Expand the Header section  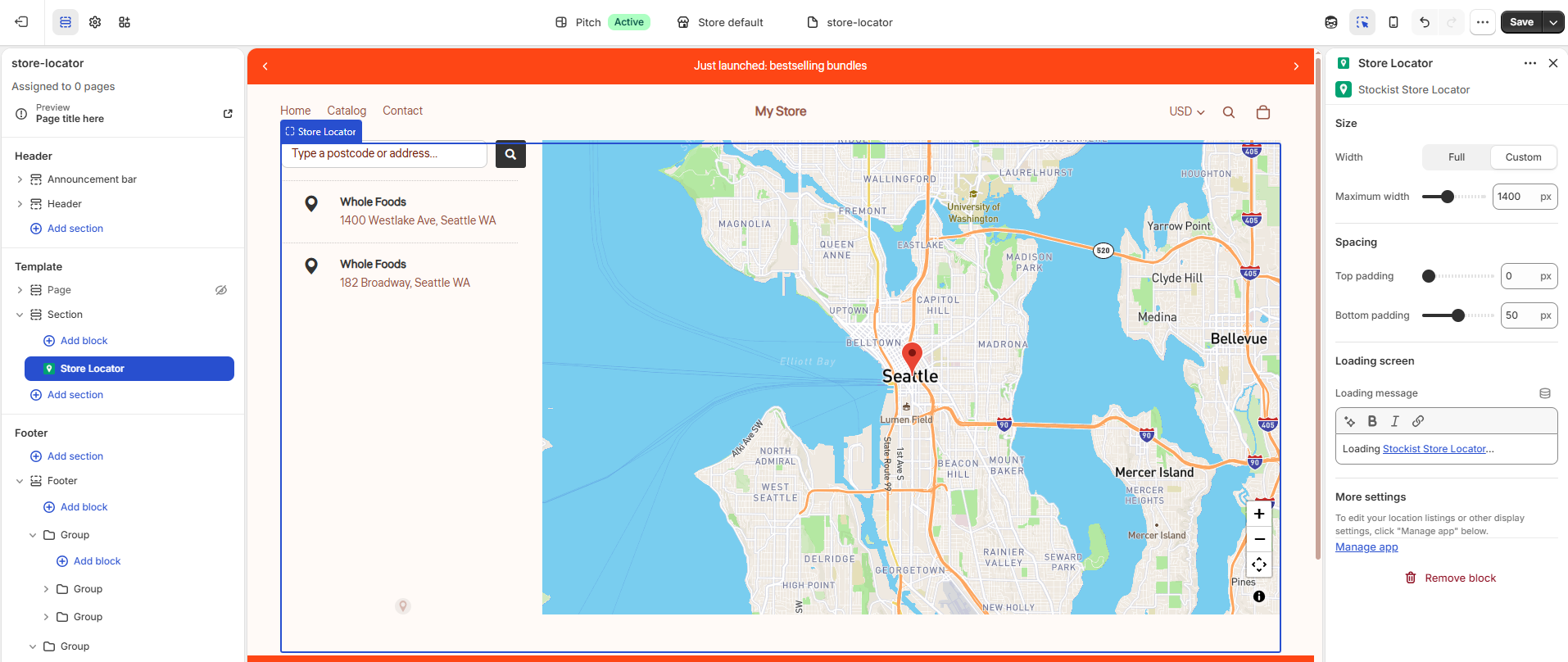point(20,204)
